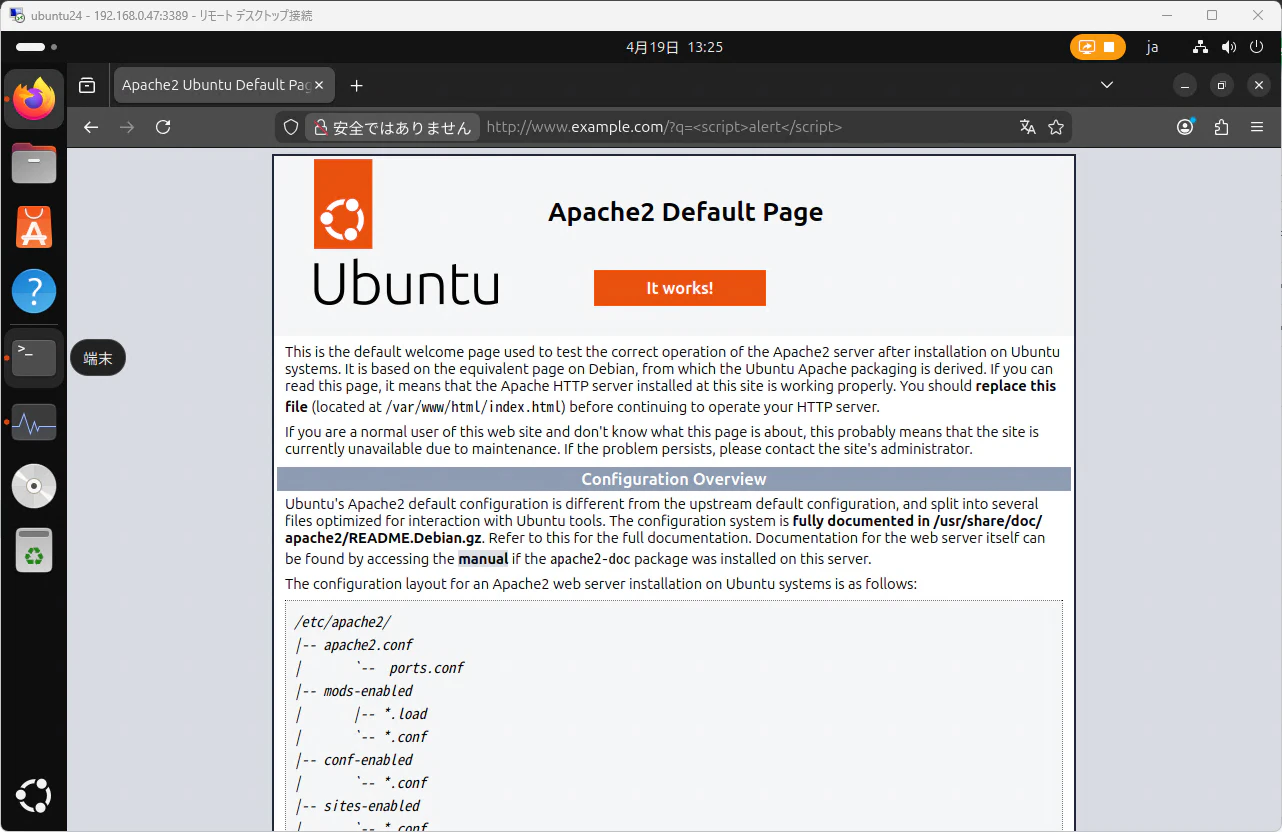Image resolution: width=1282 pixels, height=832 pixels.
Task: Bookmark this page with the star
Action: pyautogui.click(x=1056, y=127)
